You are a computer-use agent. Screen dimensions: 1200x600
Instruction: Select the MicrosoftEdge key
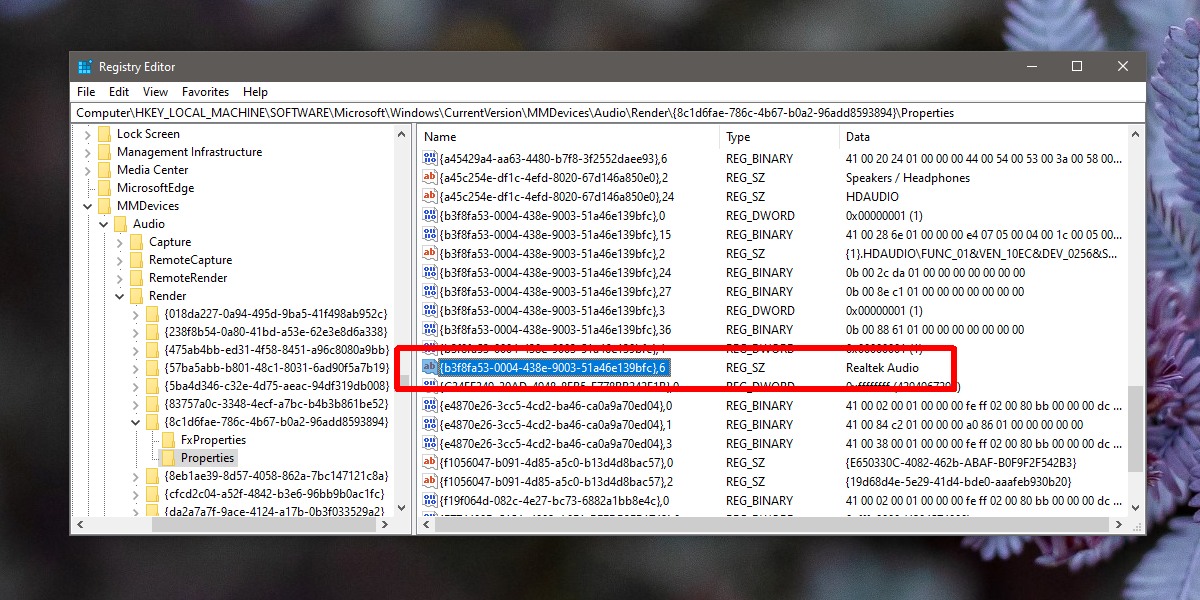tap(155, 188)
